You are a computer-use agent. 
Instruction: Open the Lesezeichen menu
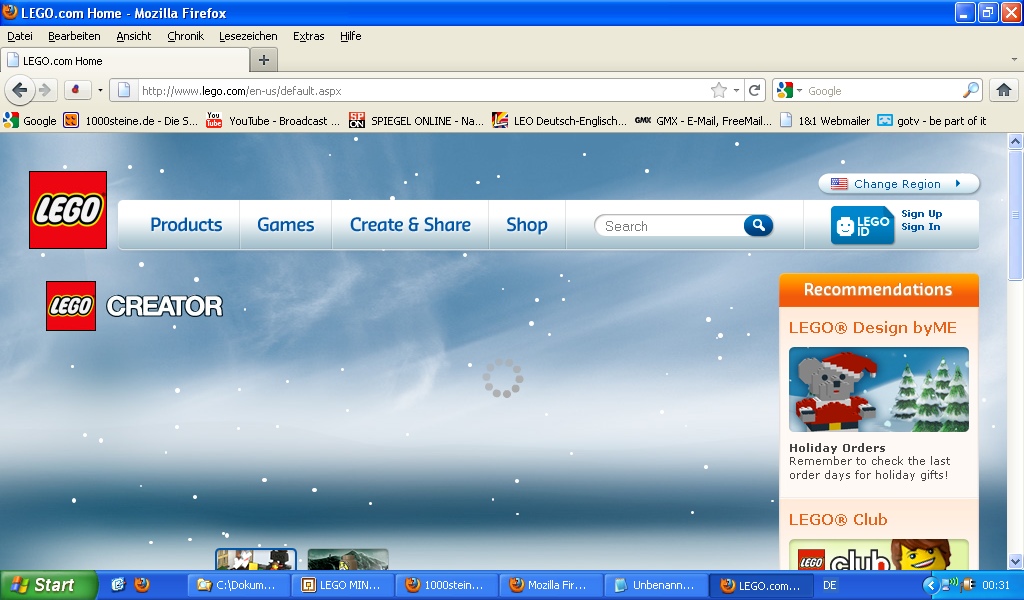pos(248,36)
